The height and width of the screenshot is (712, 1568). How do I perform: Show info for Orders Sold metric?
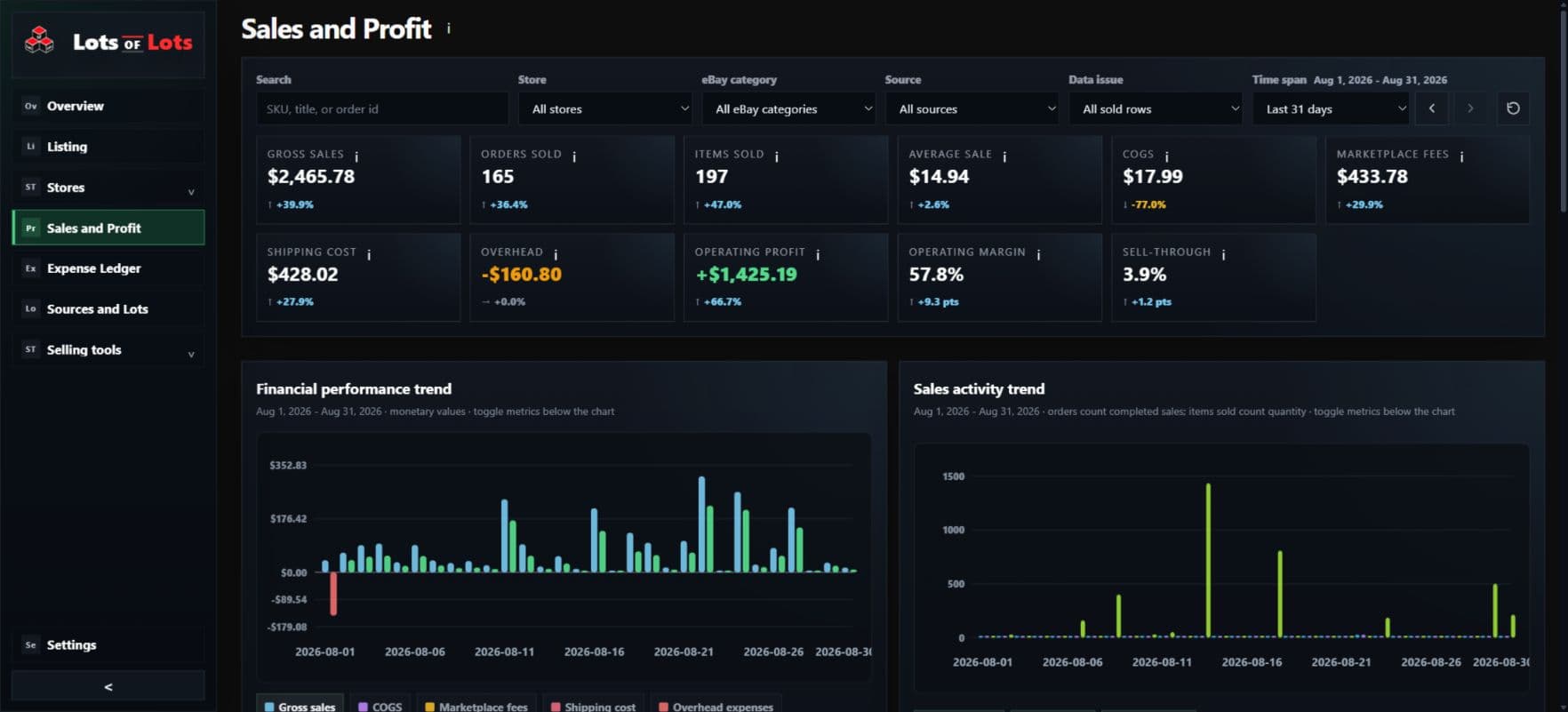point(574,156)
